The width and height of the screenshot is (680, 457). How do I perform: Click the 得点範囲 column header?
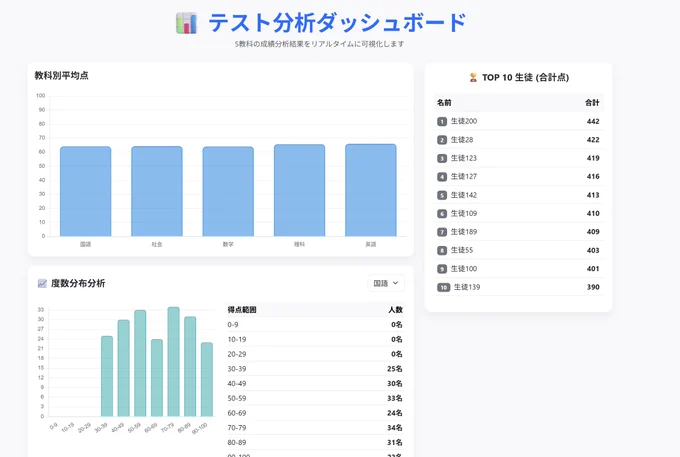pyautogui.click(x=242, y=310)
